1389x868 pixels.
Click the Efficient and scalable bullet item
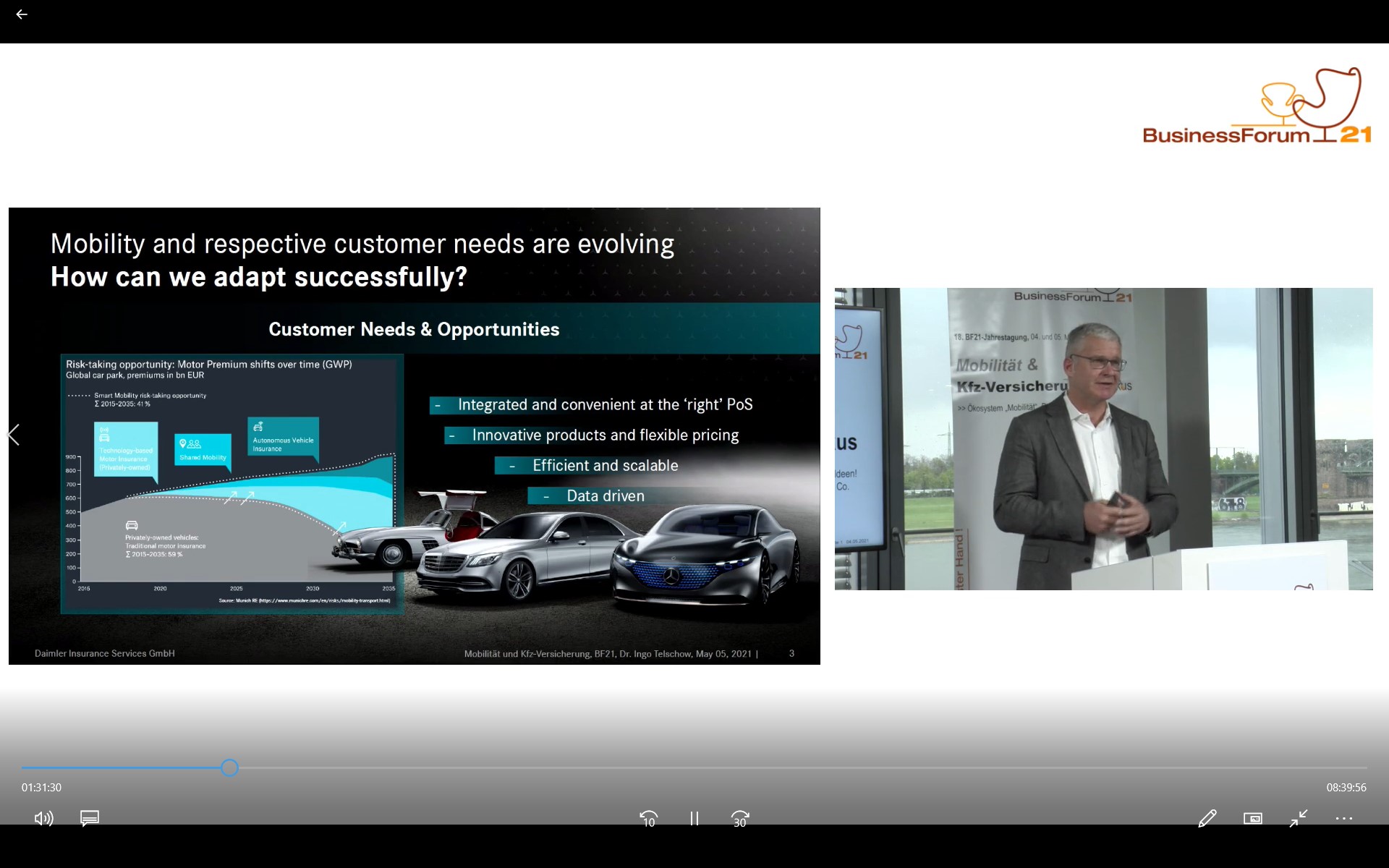[x=605, y=466]
